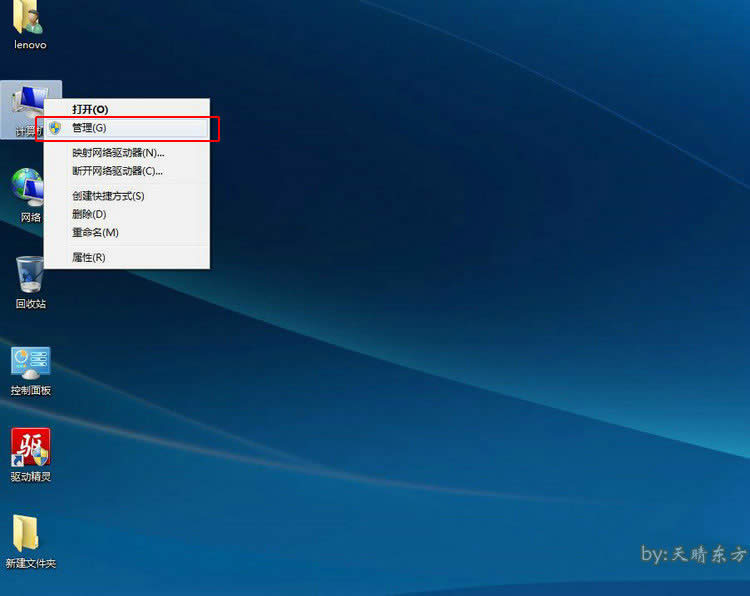
Task: Select the Network (网络) desktop icon
Action: coord(28,187)
